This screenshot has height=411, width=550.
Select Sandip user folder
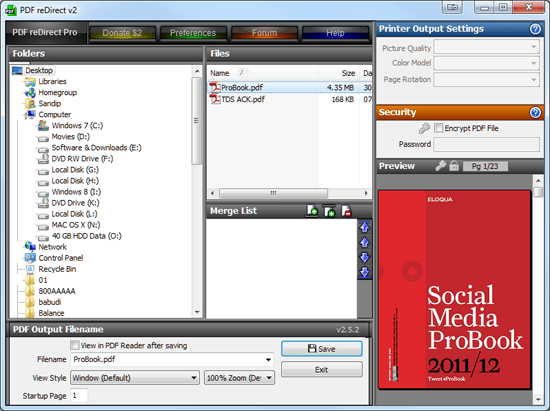click(50, 103)
